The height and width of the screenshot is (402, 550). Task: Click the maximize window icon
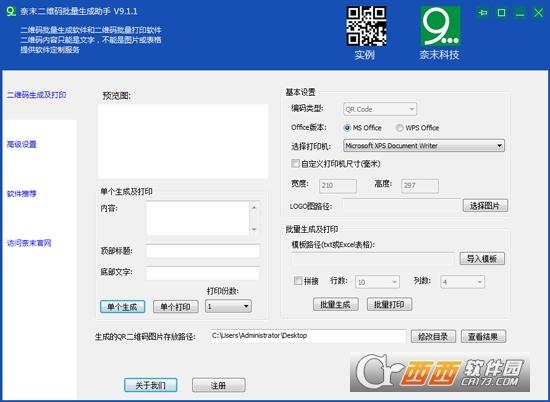(x=502, y=13)
